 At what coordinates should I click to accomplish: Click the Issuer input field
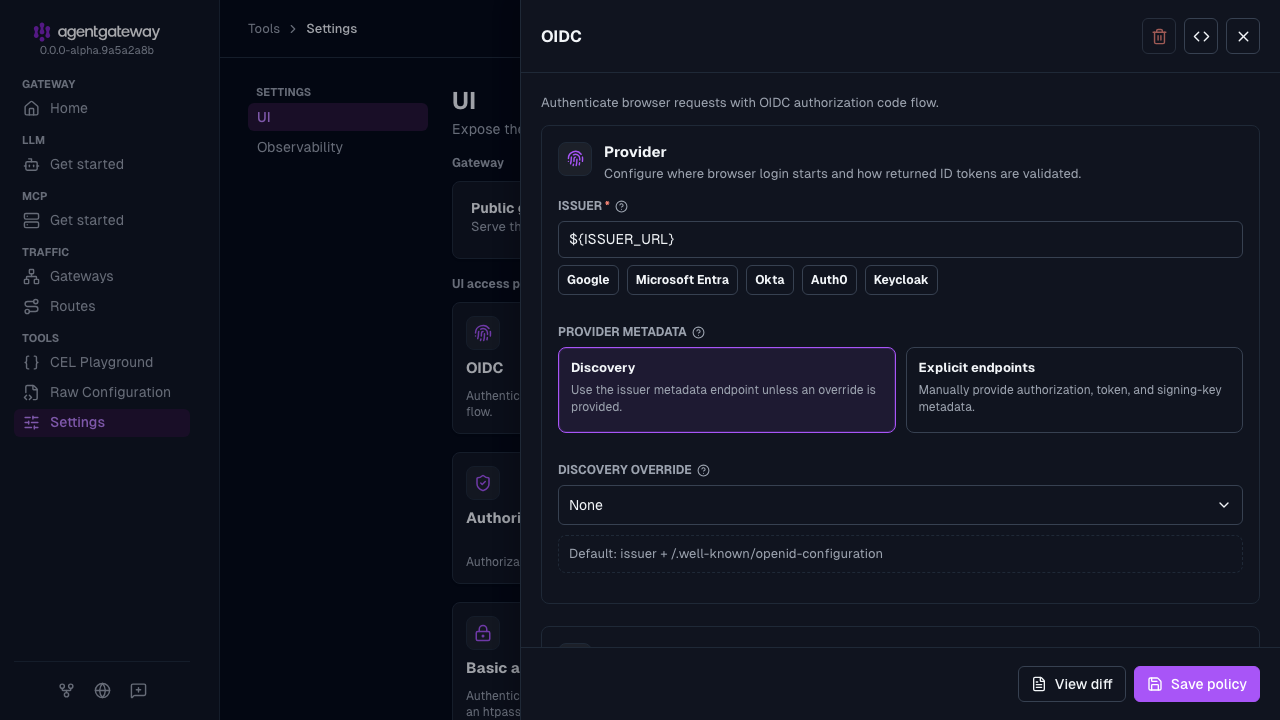900,239
